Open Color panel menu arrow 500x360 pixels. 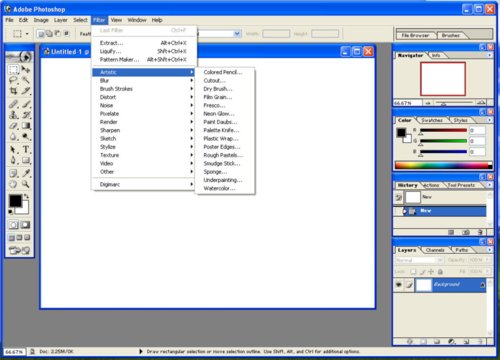[x=489, y=120]
